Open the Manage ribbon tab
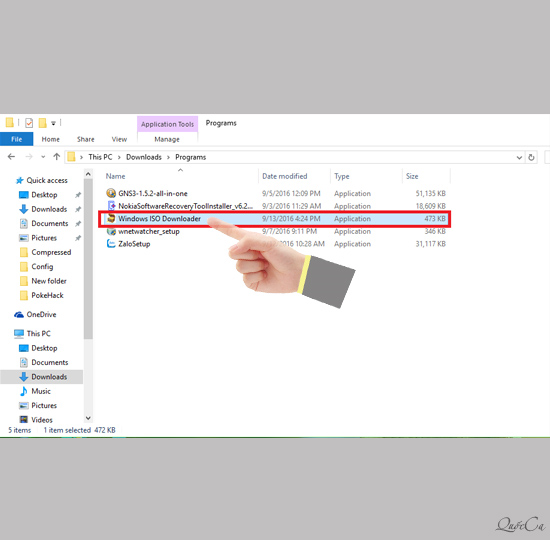This screenshot has width=550, height=540. point(167,139)
